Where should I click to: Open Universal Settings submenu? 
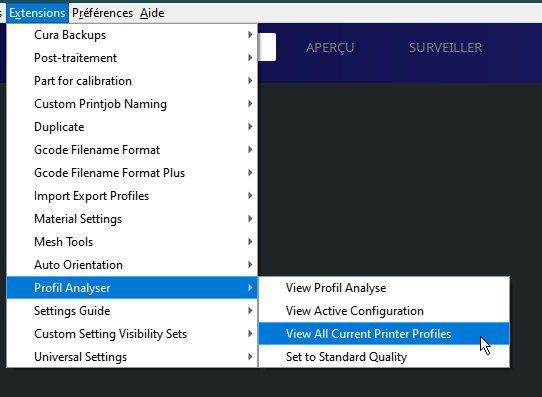pyautogui.click(x=132, y=357)
